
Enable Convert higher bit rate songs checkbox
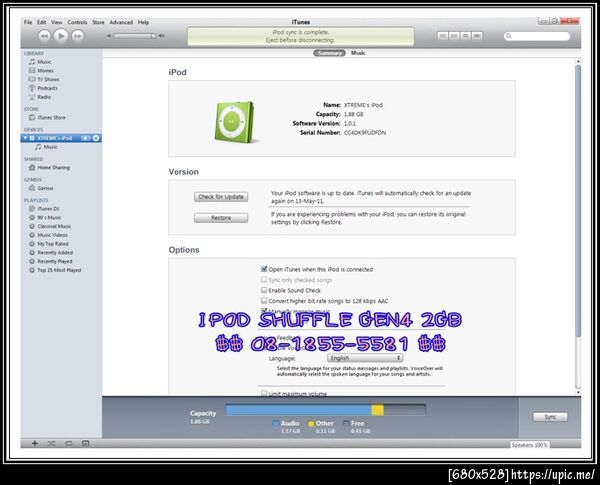(x=264, y=301)
